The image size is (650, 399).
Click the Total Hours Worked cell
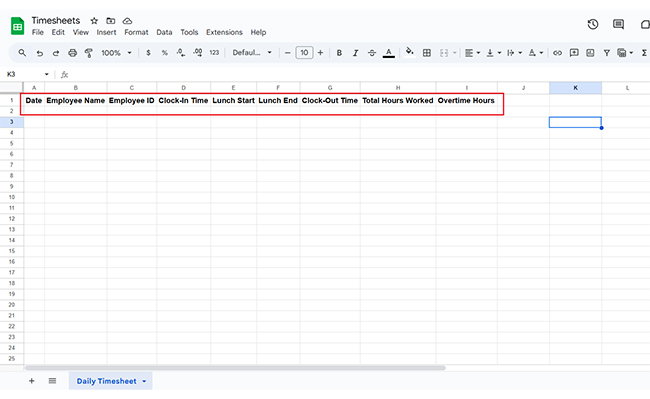[x=398, y=100]
